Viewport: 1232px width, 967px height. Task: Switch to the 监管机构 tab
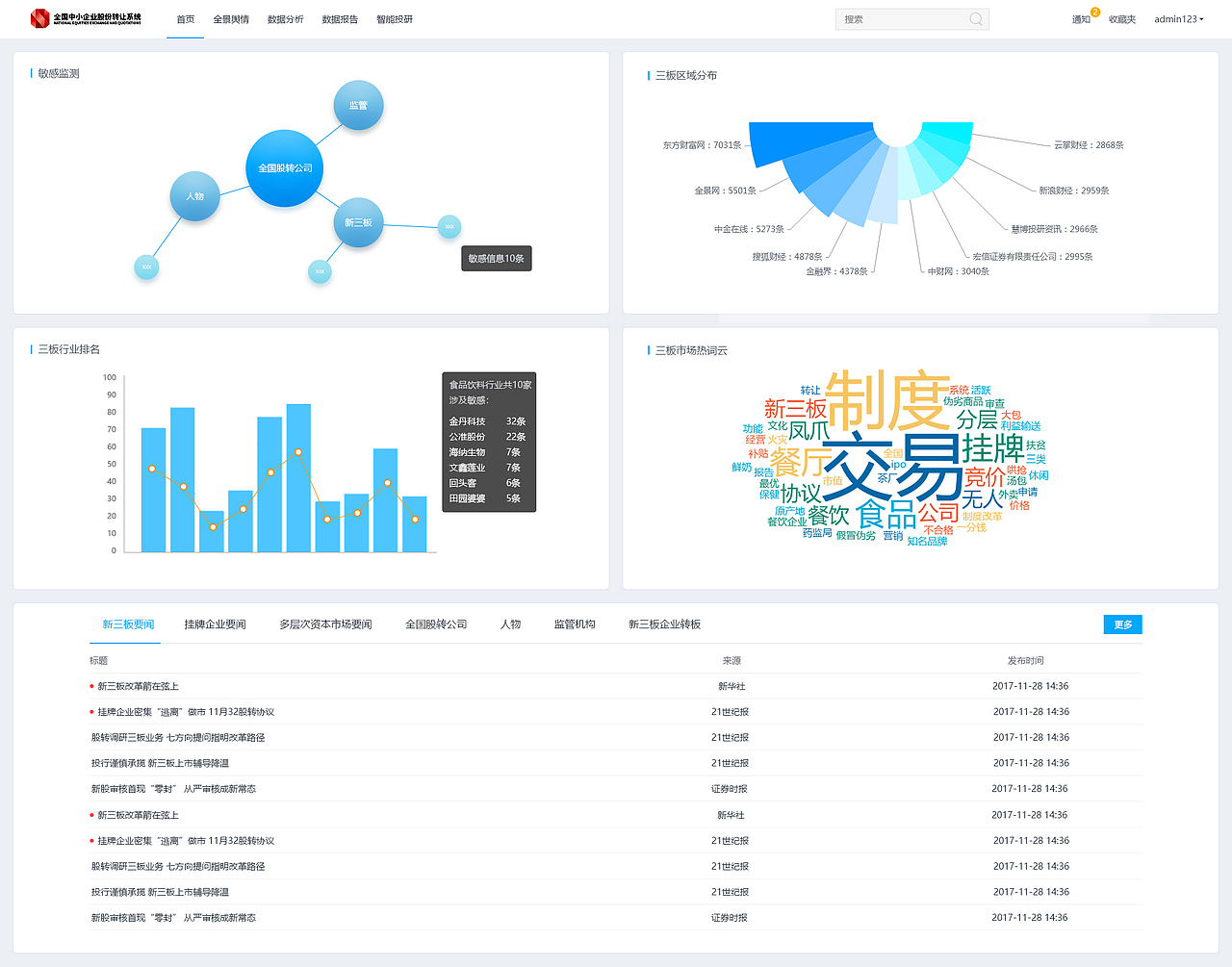(575, 624)
